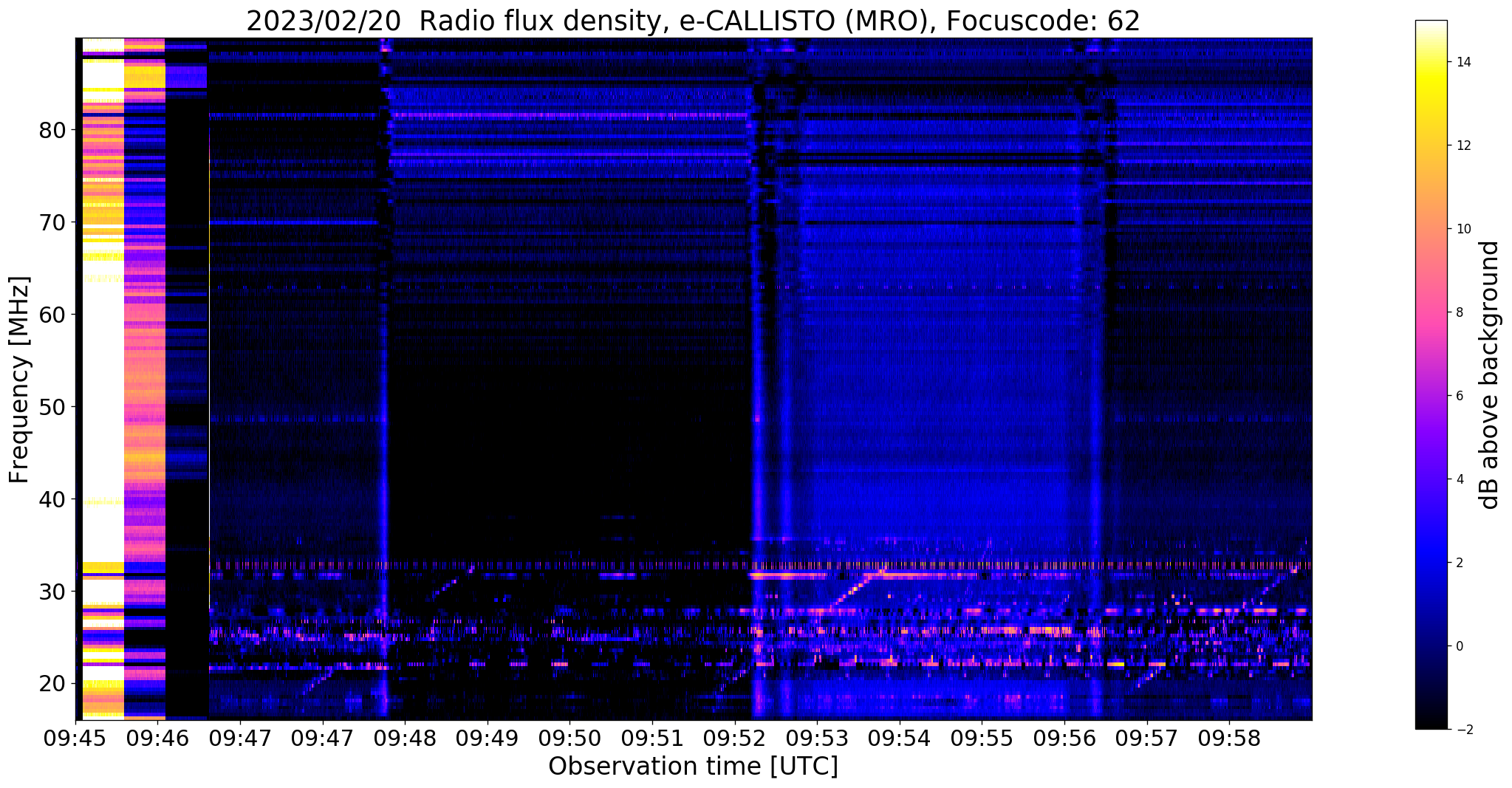The height and width of the screenshot is (788, 1512).
Task: Click the frequency axis tick label 20
Action: (x=52, y=684)
